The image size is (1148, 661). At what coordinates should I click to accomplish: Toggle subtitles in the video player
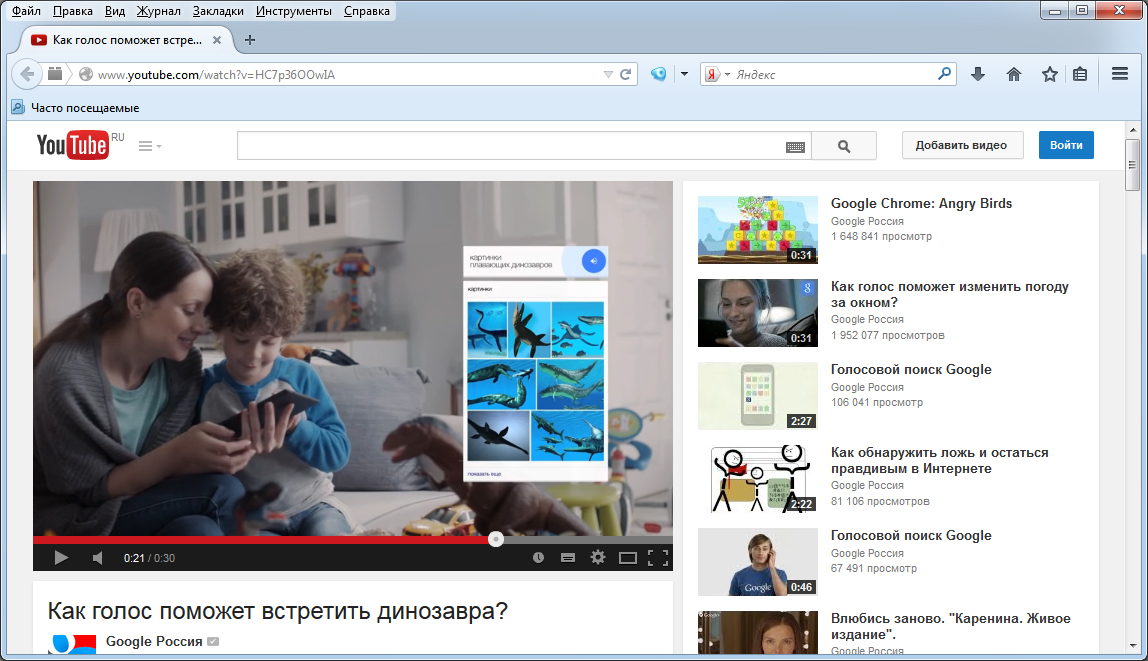click(x=568, y=558)
